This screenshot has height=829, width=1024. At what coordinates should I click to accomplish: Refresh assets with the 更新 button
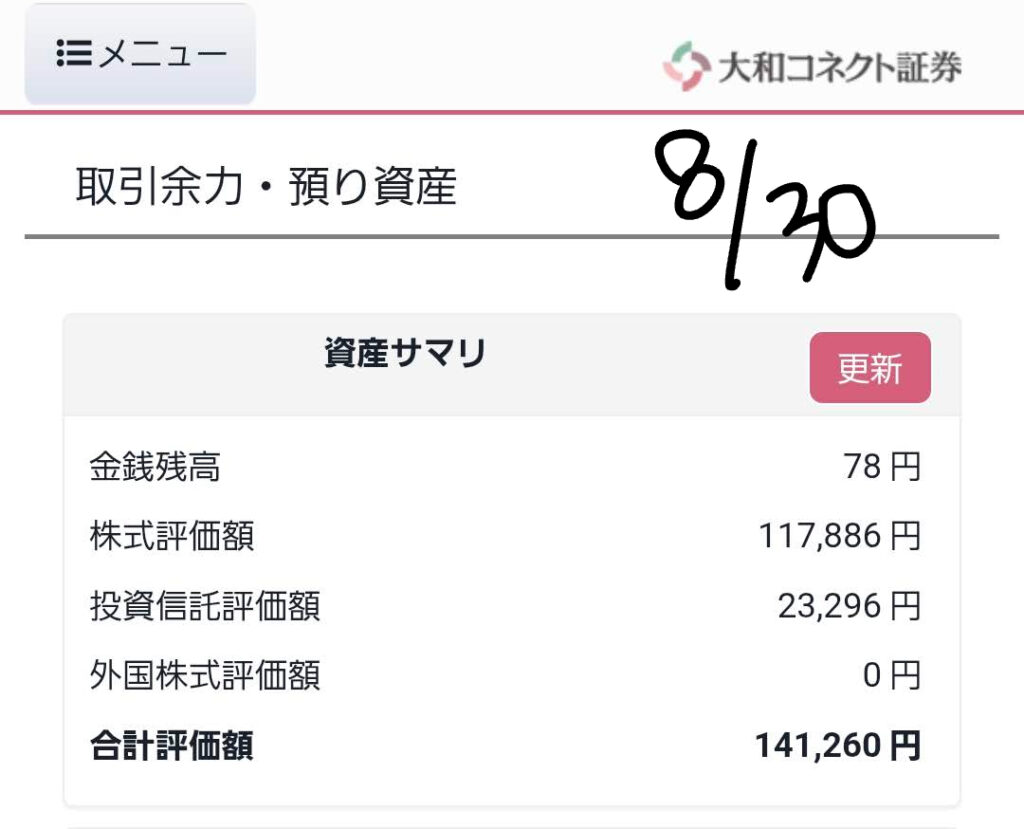coord(870,367)
